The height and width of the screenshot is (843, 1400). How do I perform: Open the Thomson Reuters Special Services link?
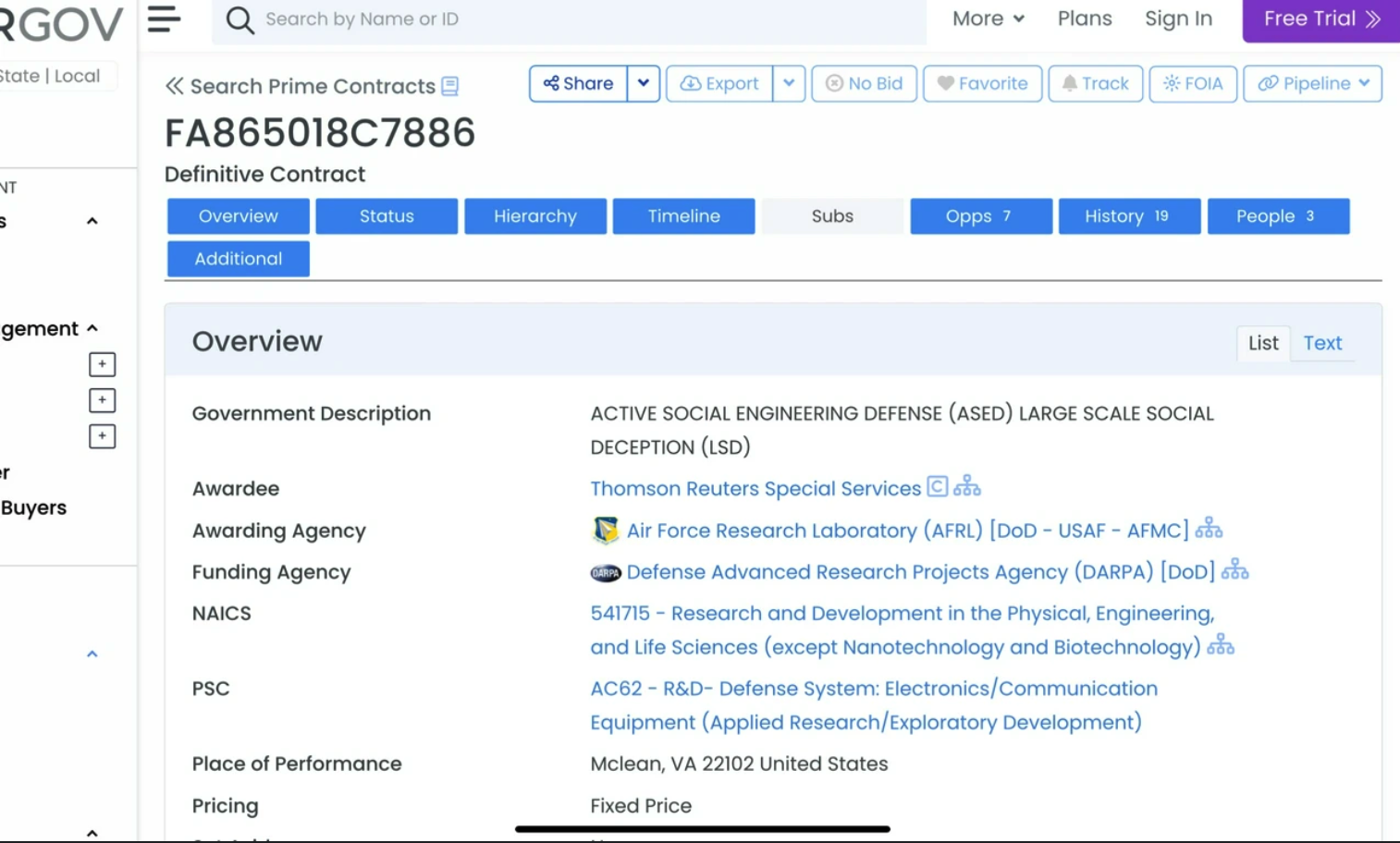click(755, 488)
